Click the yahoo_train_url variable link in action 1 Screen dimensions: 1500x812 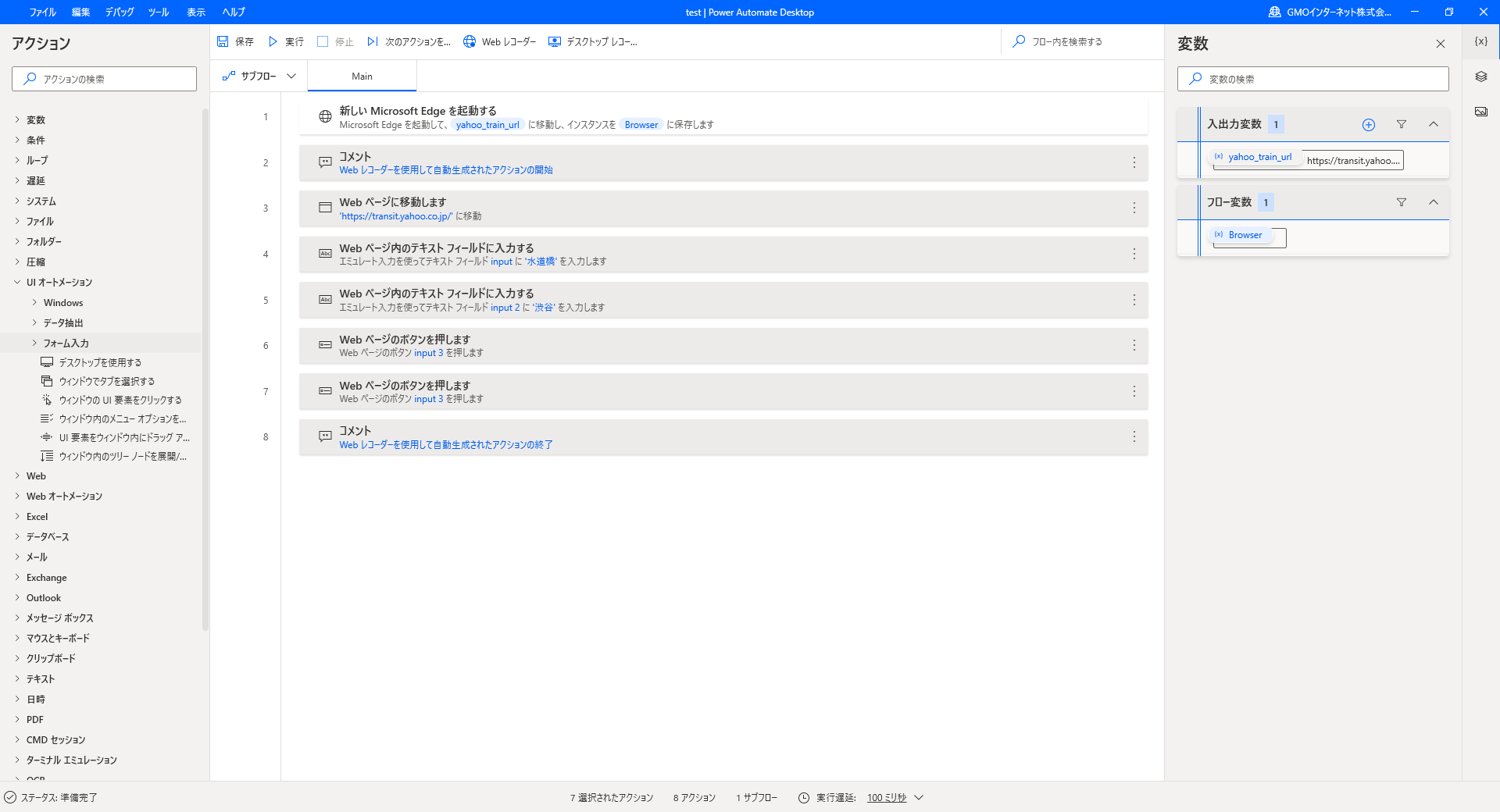point(487,125)
